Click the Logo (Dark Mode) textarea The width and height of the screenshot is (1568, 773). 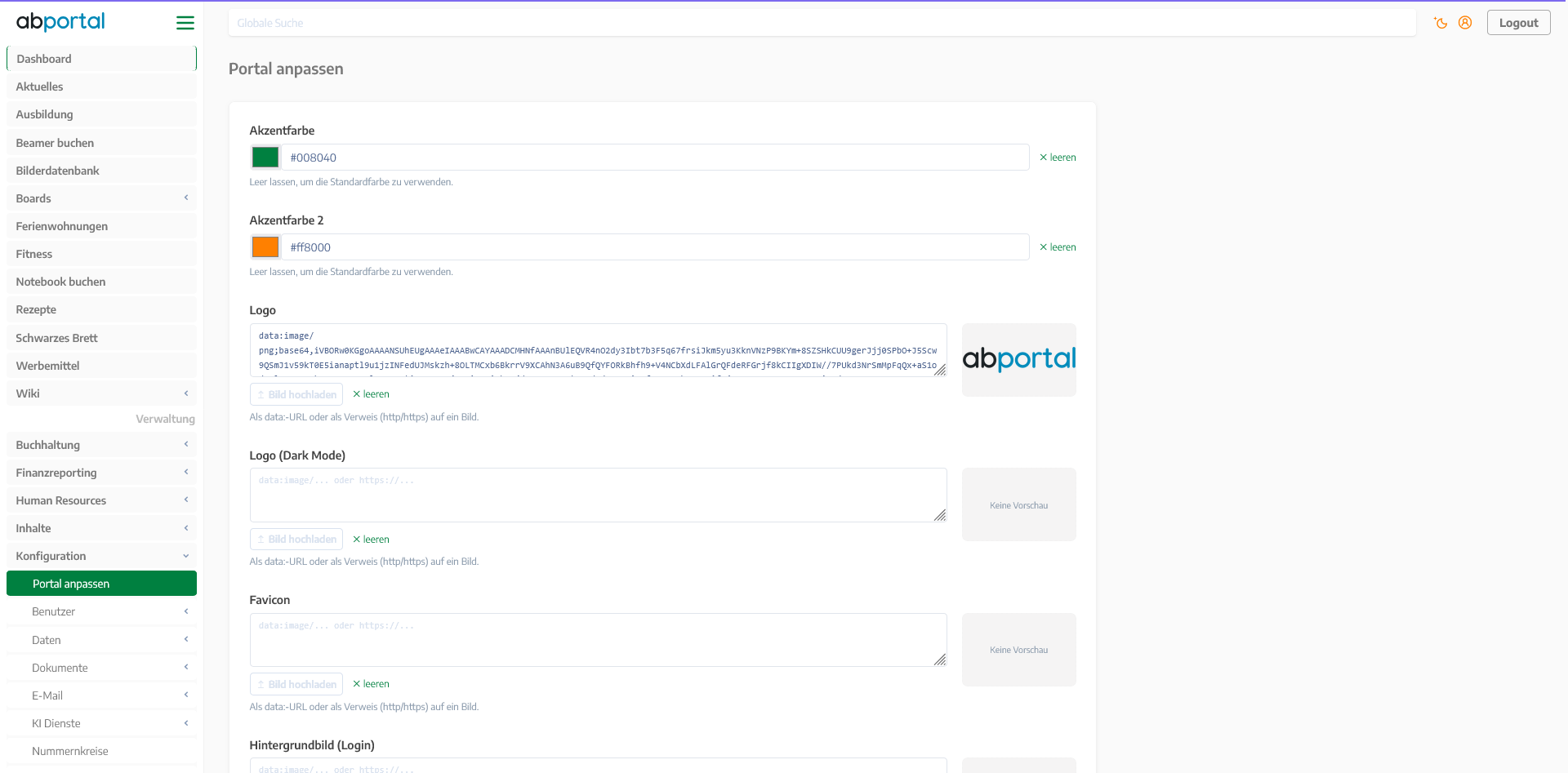pyautogui.click(x=598, y=495)
